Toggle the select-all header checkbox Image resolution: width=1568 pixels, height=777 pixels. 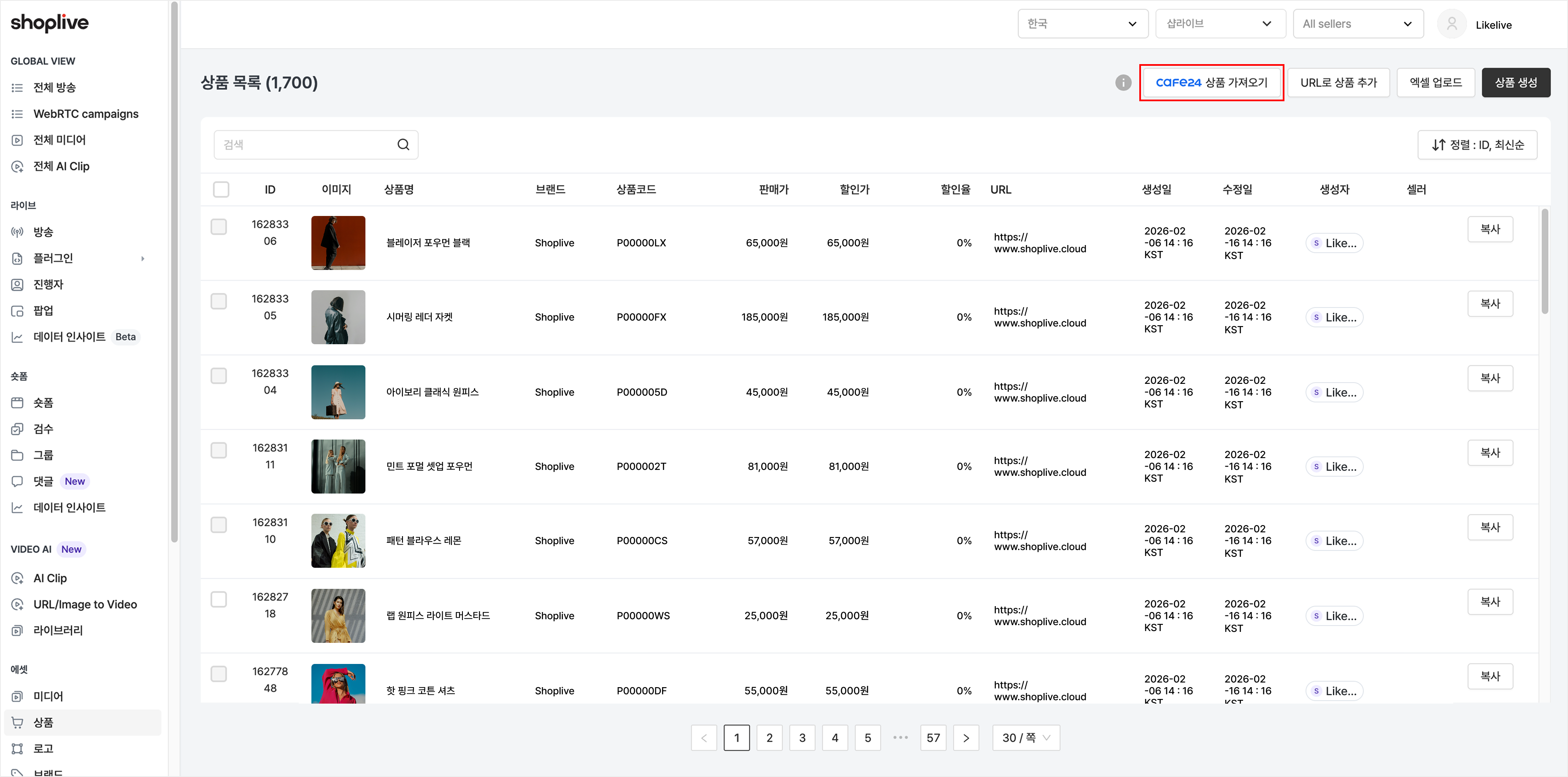221,189
